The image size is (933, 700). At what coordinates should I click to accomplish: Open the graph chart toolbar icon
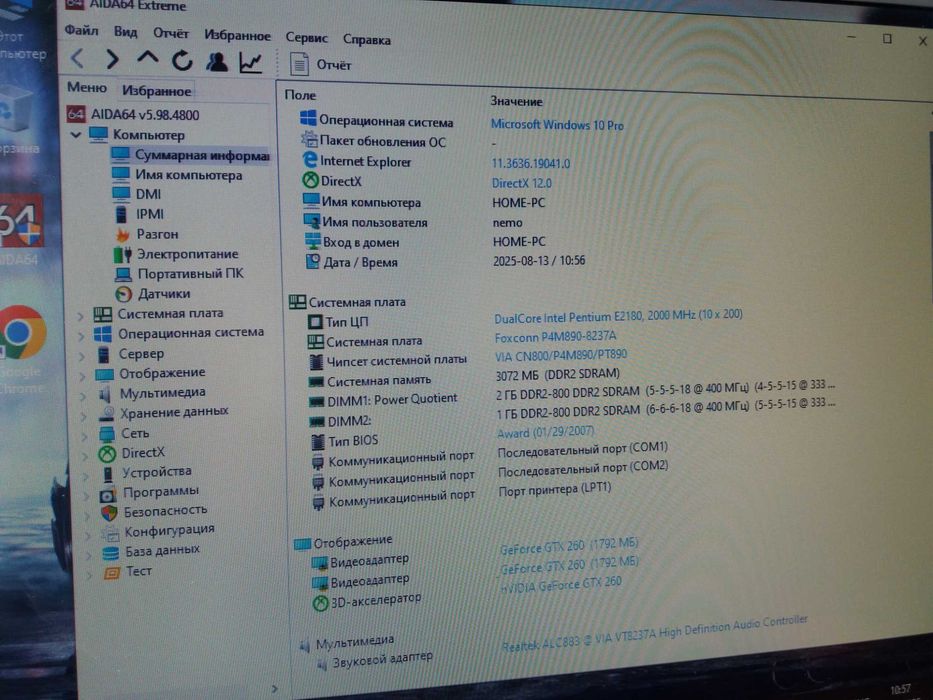coord(251,62)
